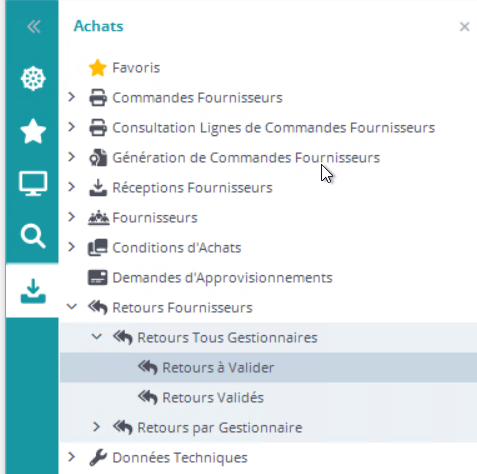Open the star favorites sidebar icon
The width and height of the screenshot is (477, 474).
click(33, 131)
